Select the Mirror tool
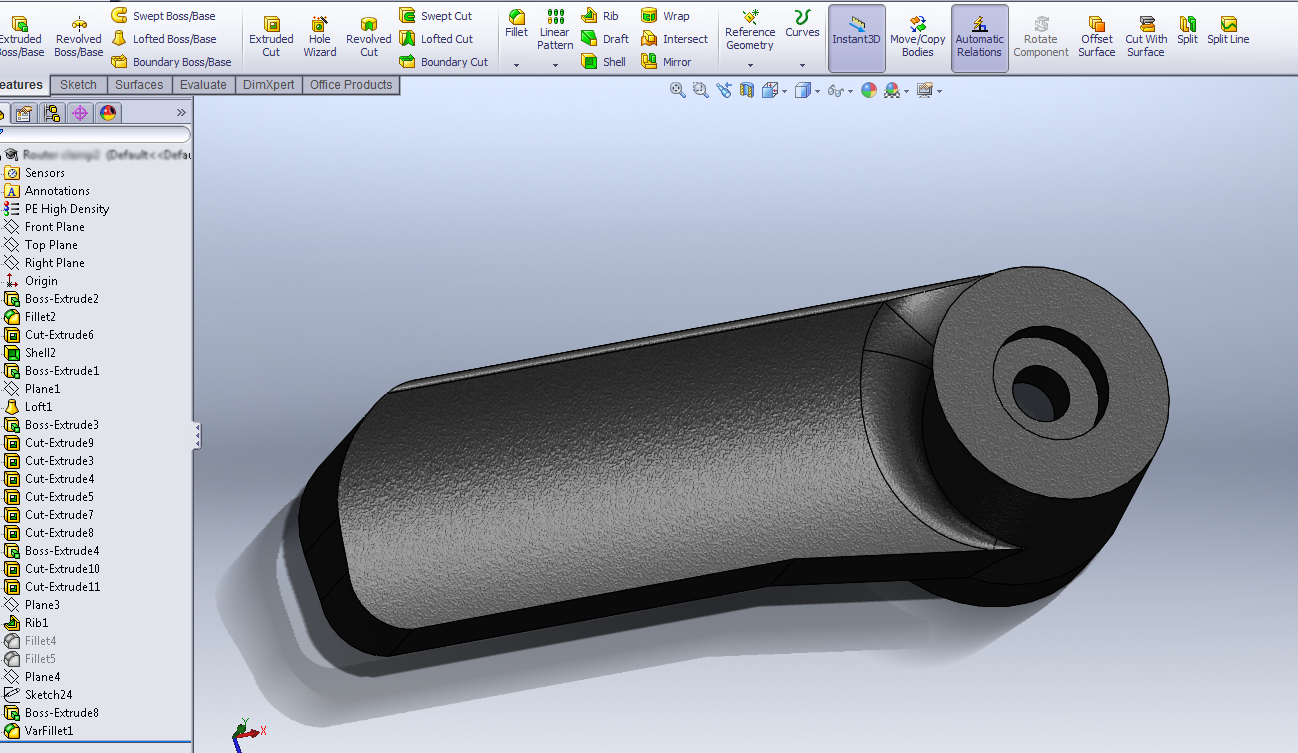The width and height of the screenshot is (1298, 753). 666,62
